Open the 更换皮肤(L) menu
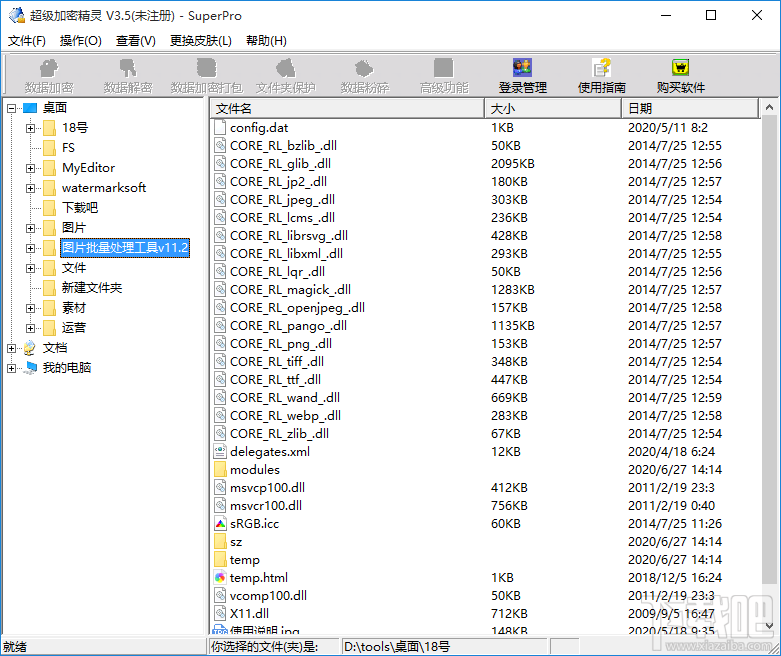Viewport: 781px width, 656px height. [x=200, y=41]
